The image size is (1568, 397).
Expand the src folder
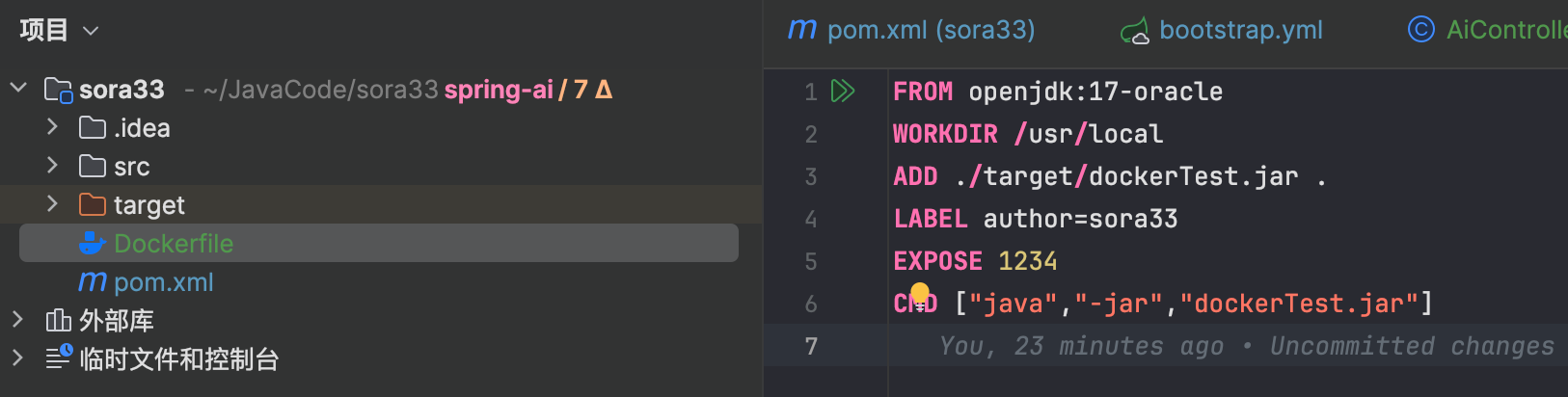click(52, 166)
